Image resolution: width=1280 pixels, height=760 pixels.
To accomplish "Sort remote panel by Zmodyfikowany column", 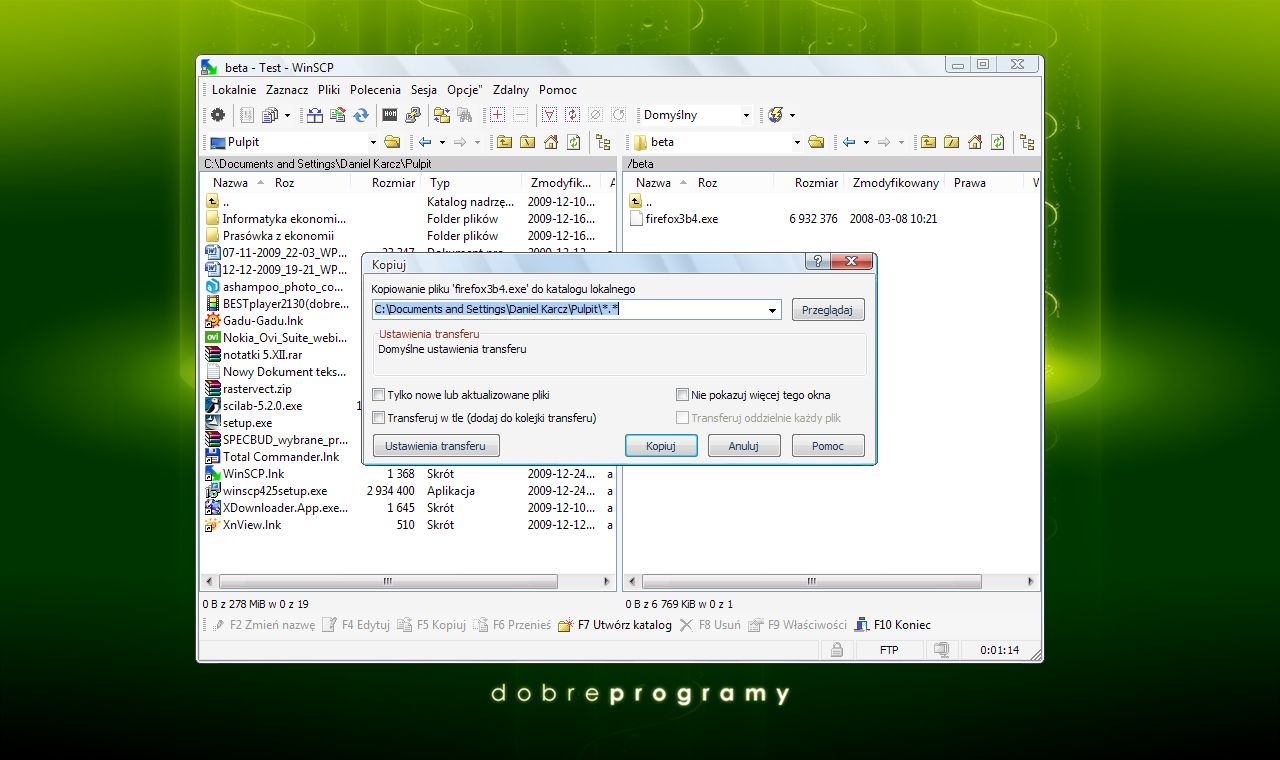I will [x=896, y=183].
